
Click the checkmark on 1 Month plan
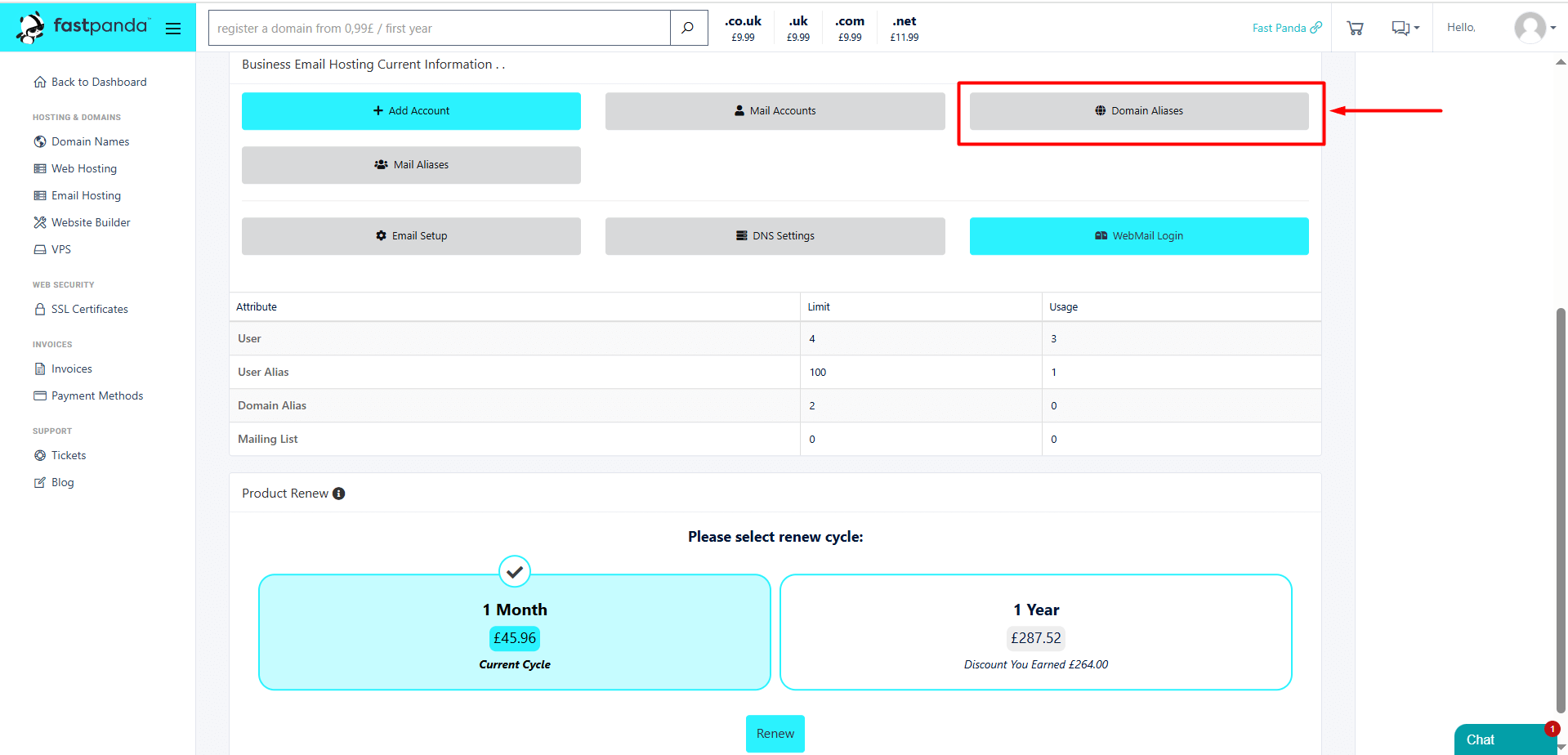[x=515, y=572]
